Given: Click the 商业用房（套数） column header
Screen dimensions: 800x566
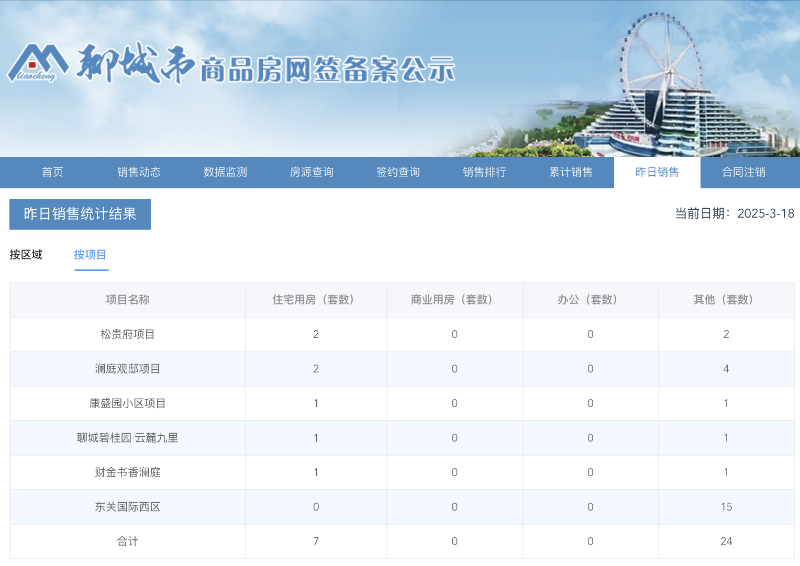Looking at the screenshot, I should tap(454, 300).
